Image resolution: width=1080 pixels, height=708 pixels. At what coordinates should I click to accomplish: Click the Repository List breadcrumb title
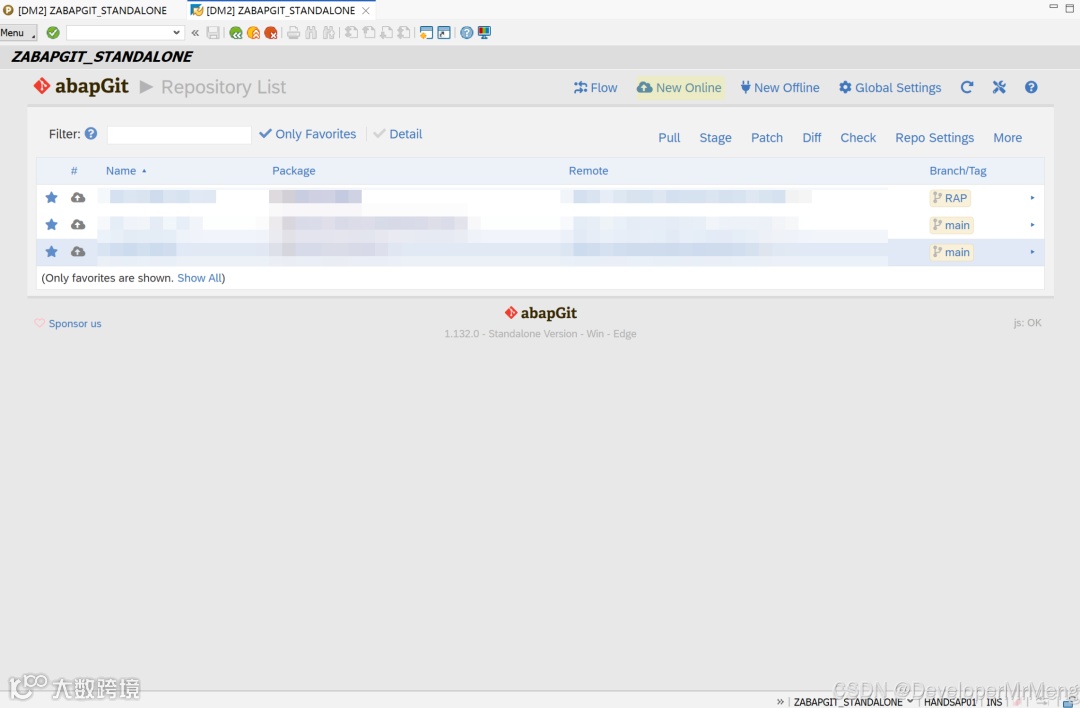click(223, 87)
